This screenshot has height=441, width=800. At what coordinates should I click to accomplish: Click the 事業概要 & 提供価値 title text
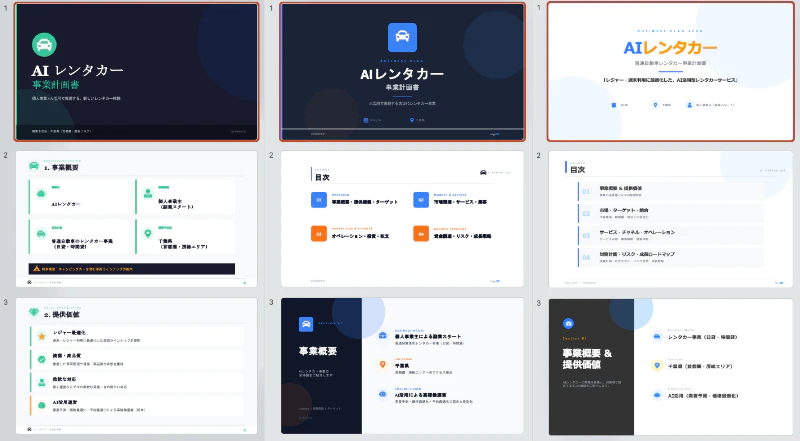click(x=587, y=359)
